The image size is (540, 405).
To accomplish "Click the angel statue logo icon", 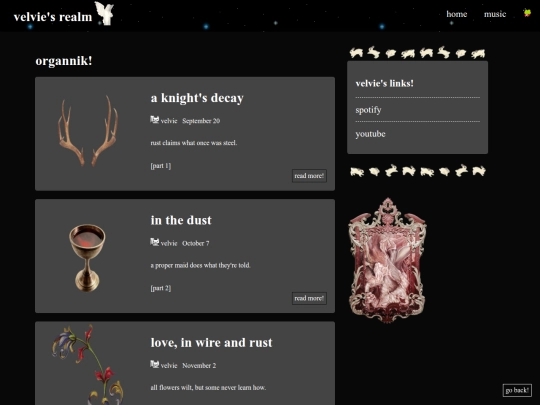I will pyautogui.click(x=104, y=13).
